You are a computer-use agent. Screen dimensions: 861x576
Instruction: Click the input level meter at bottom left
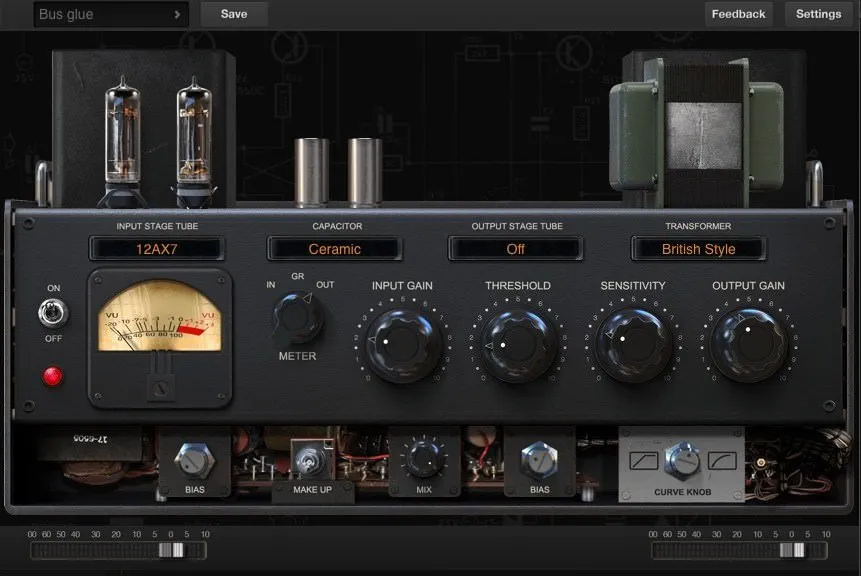[118, 550]
